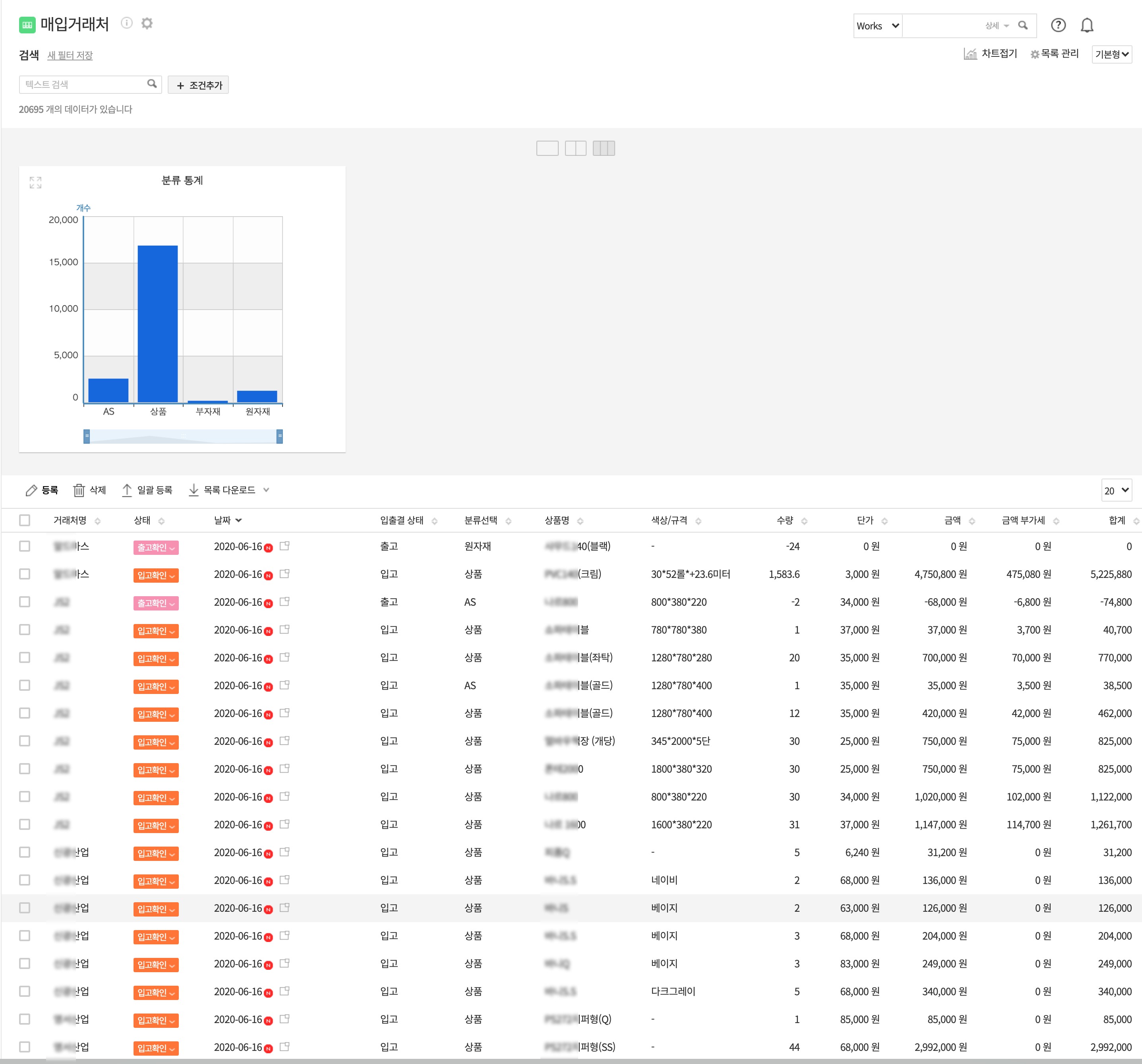The width and height of the screenshot is (1142, 1064).
Task: Click the 삭제 trash icon
Action: [x=79, y=490]
